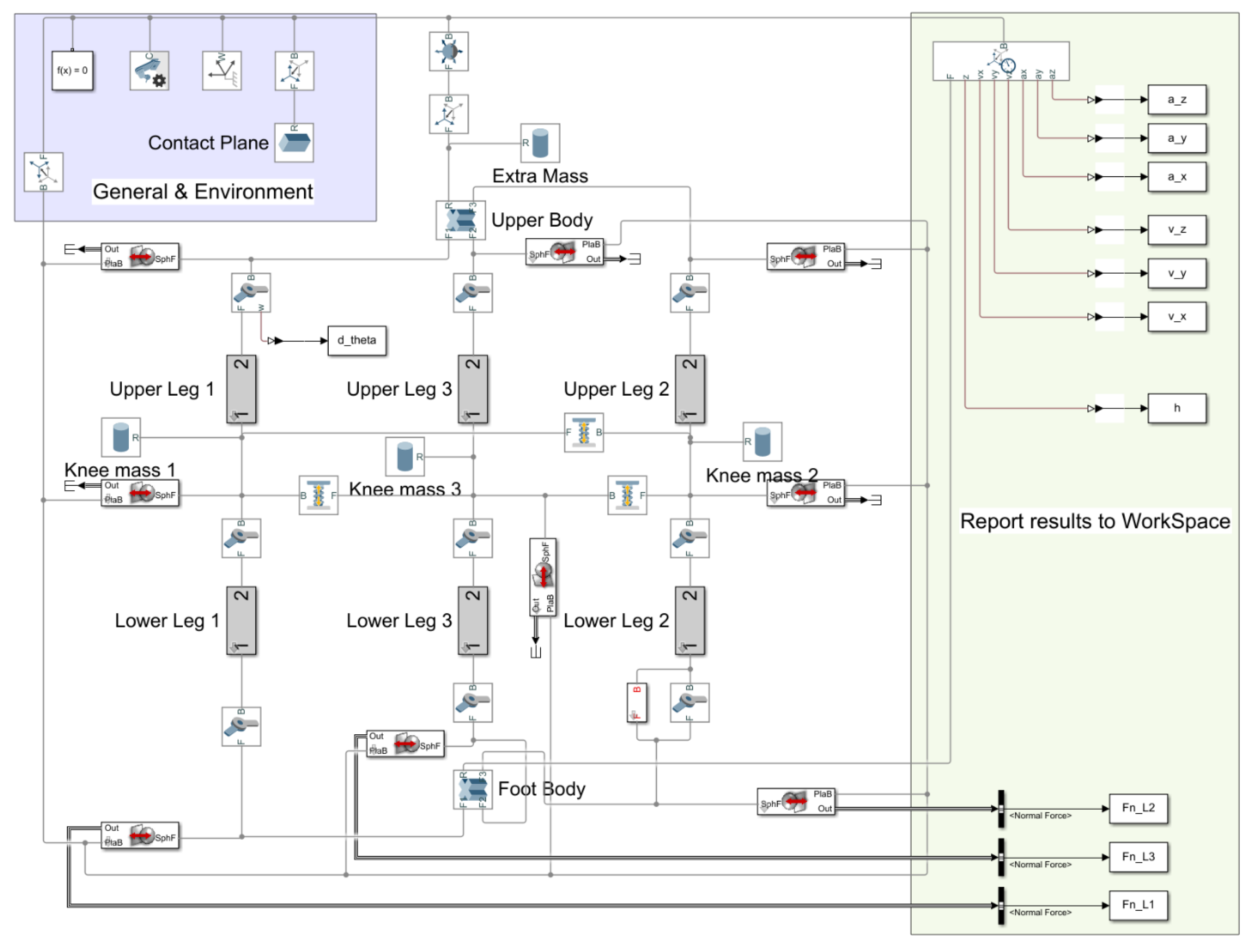Select the Extra Mass cylinder block
1257x952 pixels.
point(540,143)
